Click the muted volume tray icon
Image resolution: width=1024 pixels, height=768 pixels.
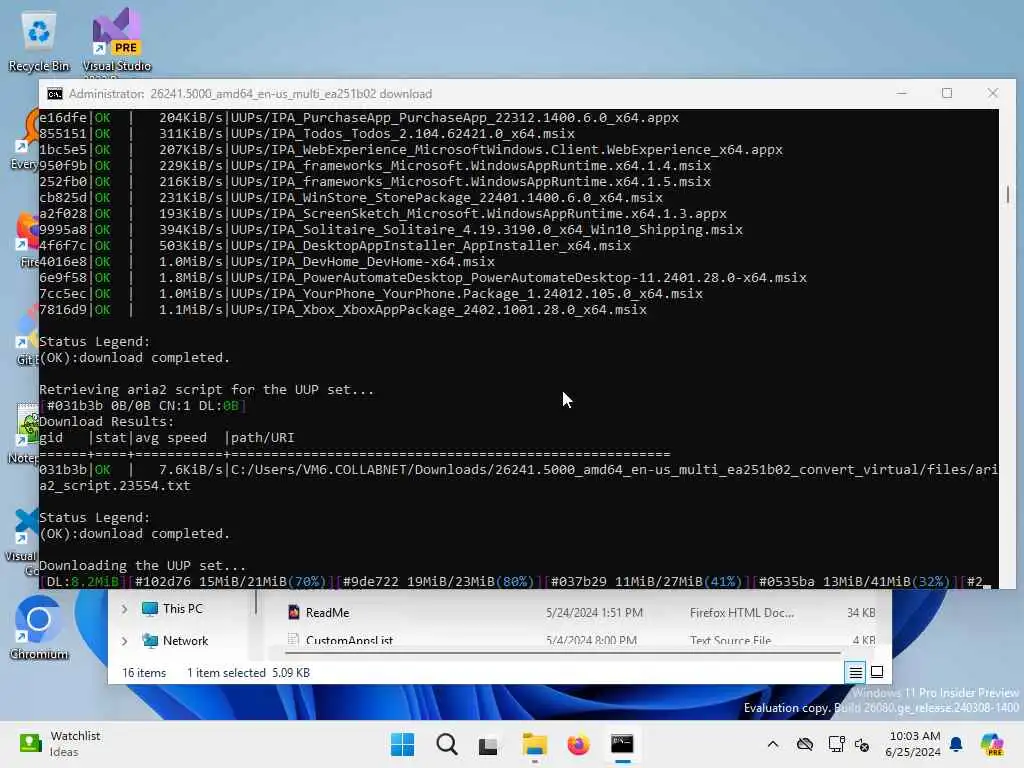coord(862,744)
